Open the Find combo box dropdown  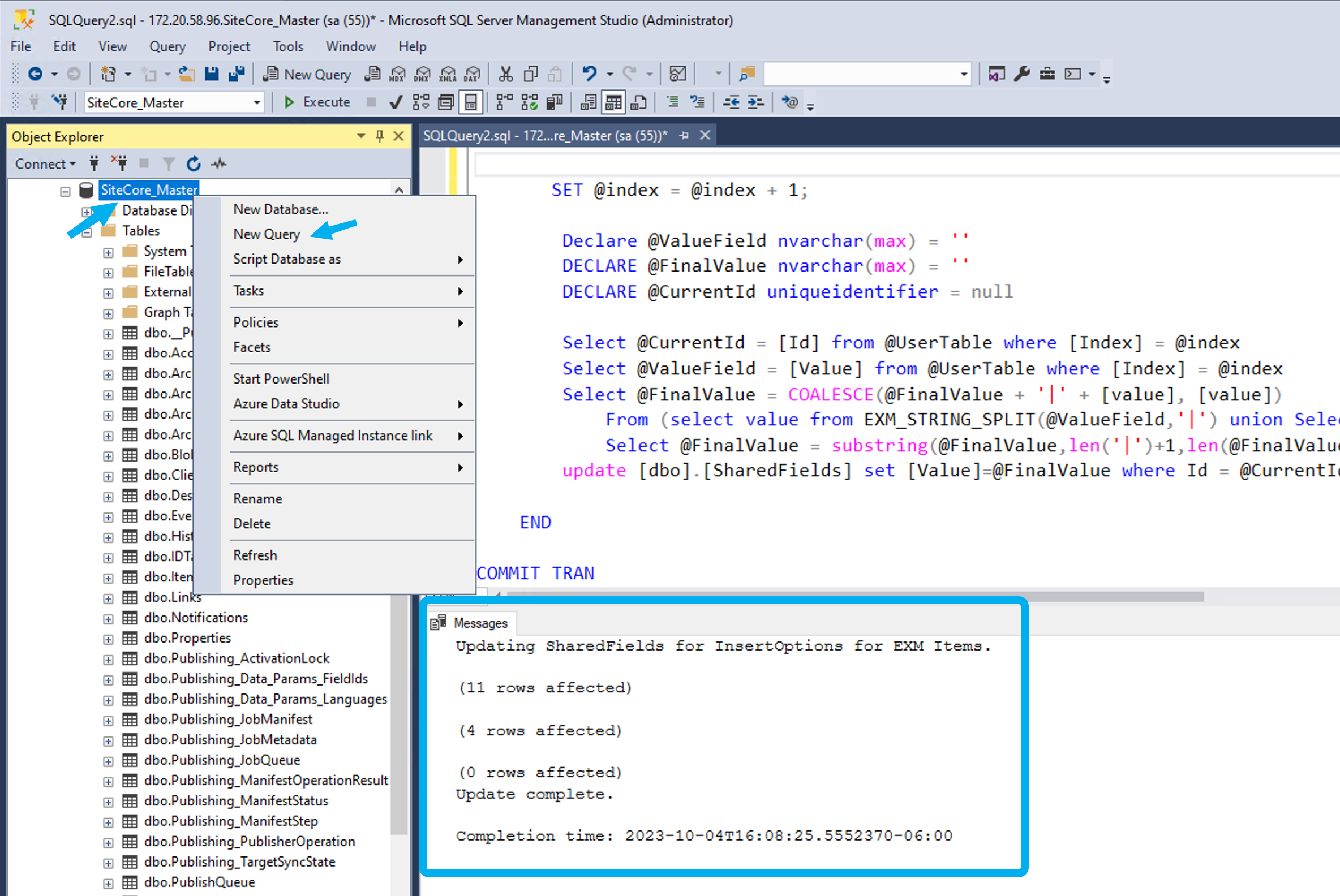(964, 74)
